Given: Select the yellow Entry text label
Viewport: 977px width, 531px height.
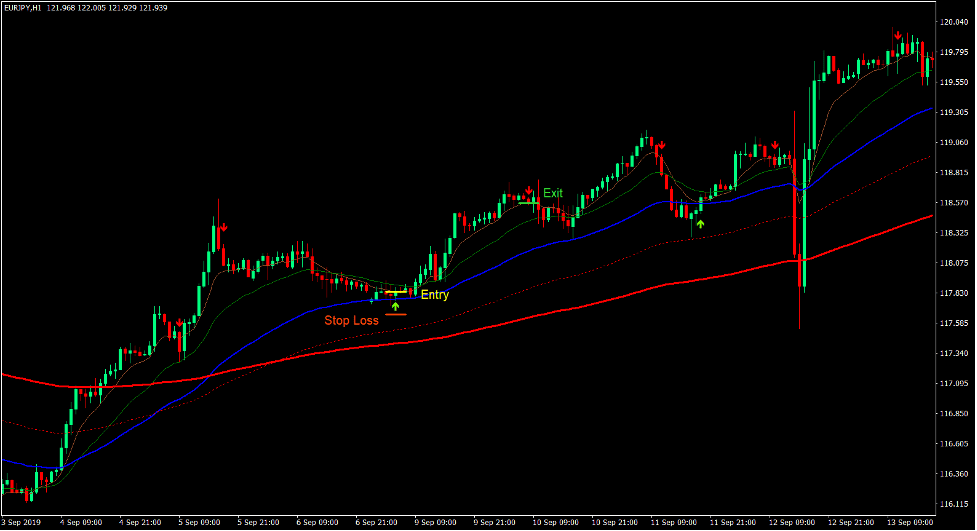Looking at the screenshot, I should 435,295.
